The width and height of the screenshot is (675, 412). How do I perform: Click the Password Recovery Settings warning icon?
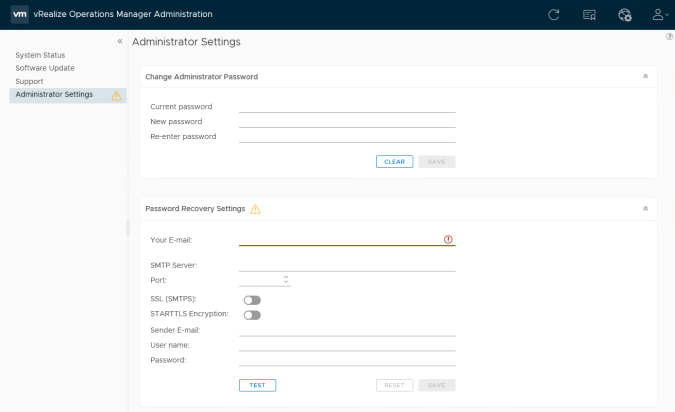pyautogui.click(x=255, y=209)
